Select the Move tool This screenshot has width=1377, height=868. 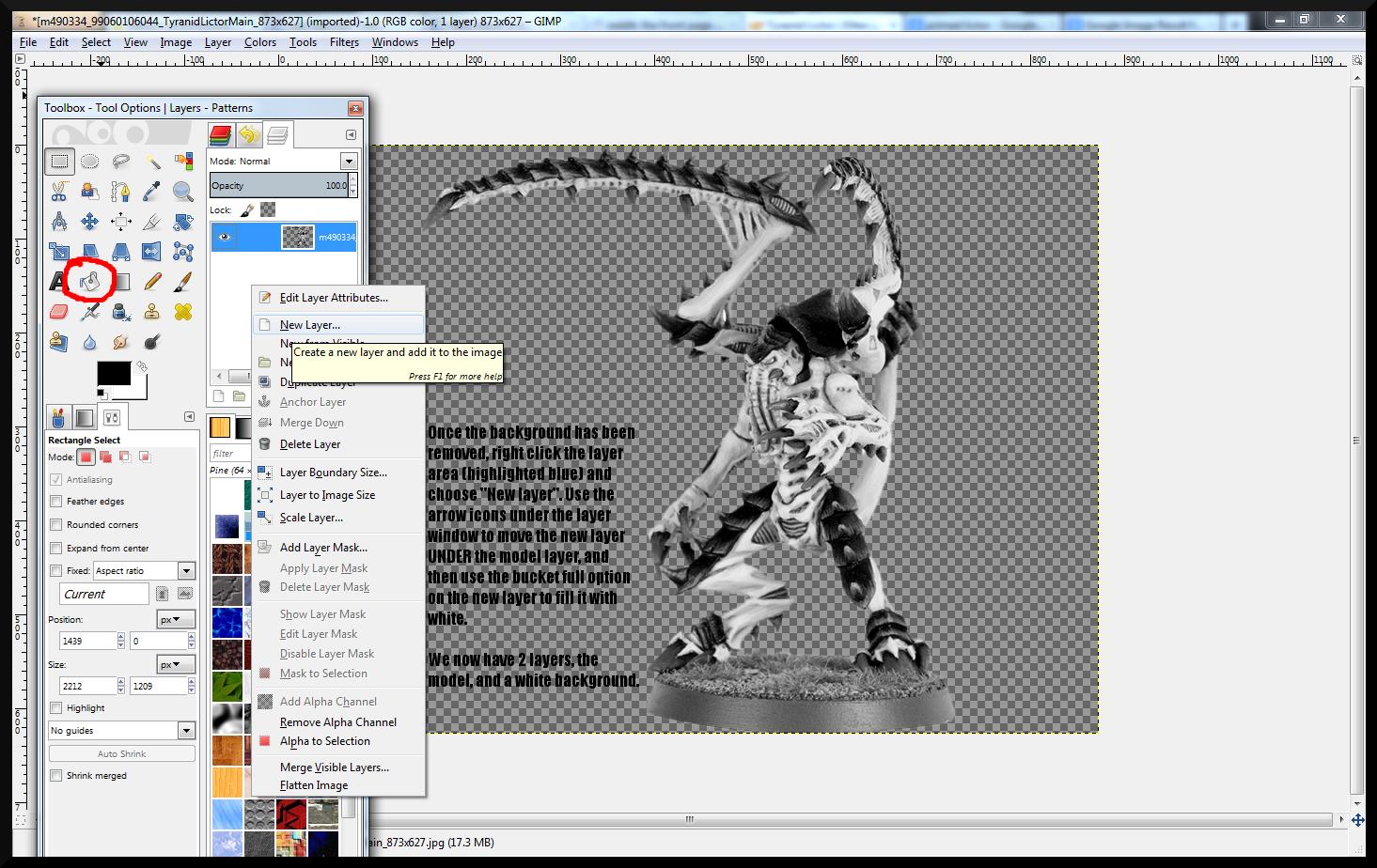pos(90,223)
